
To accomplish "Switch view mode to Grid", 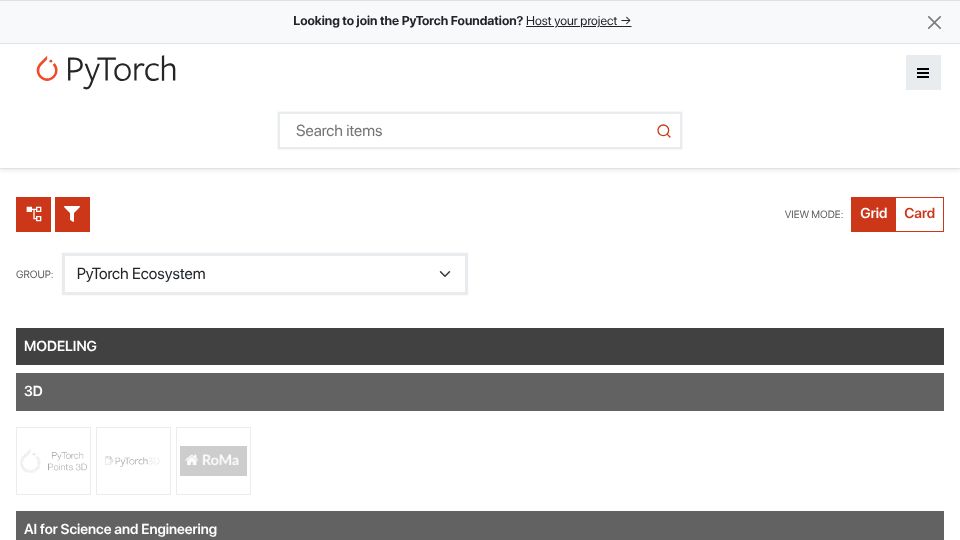I will pyautogui.click(x=873, y=214).
